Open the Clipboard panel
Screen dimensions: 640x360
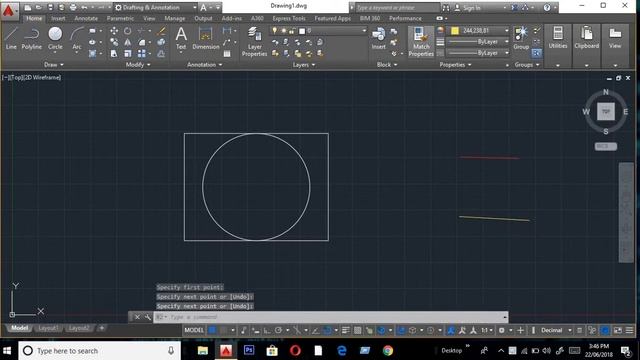point(587,39)
